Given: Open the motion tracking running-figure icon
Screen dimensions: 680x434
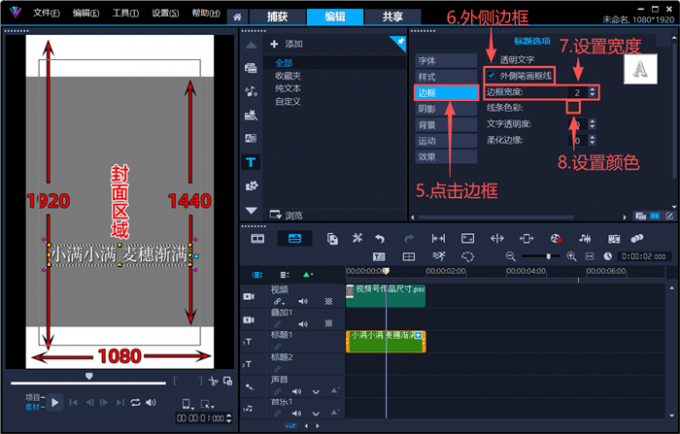Looking at the screenshot, I should [x=439, y=256].
